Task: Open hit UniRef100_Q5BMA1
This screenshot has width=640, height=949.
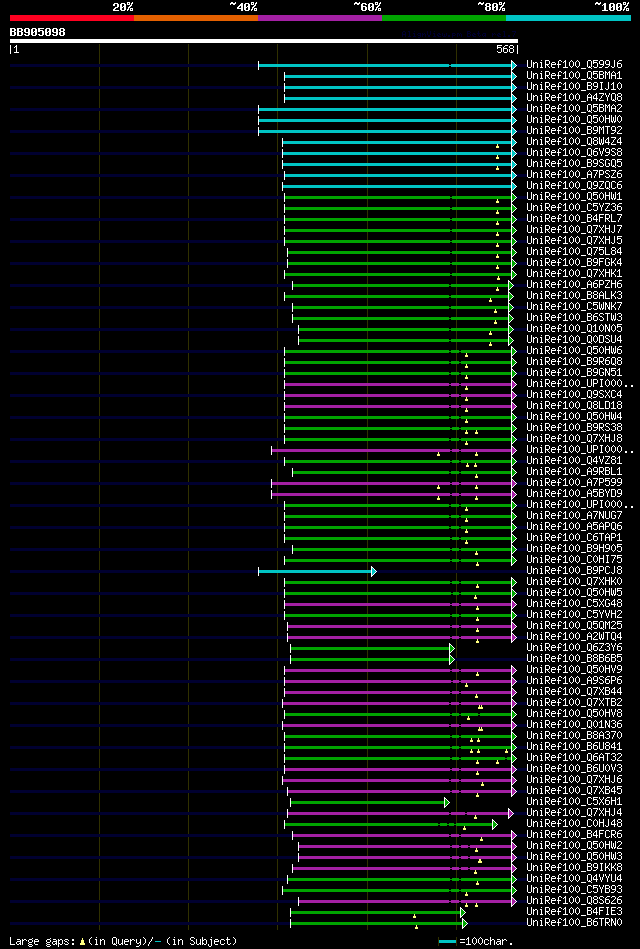Action: (575, 76)
